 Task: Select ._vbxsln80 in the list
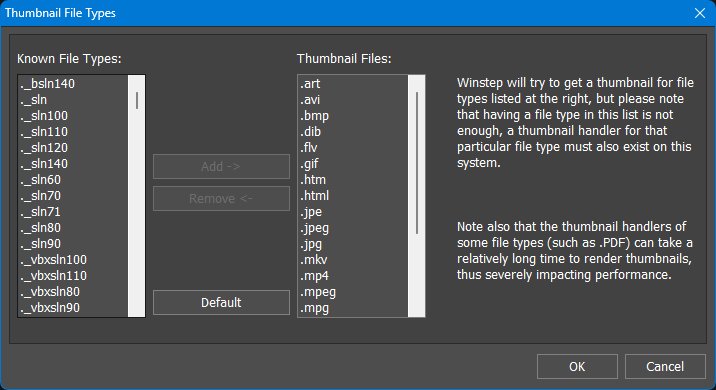pyautogui.click(x=73, y=291)
